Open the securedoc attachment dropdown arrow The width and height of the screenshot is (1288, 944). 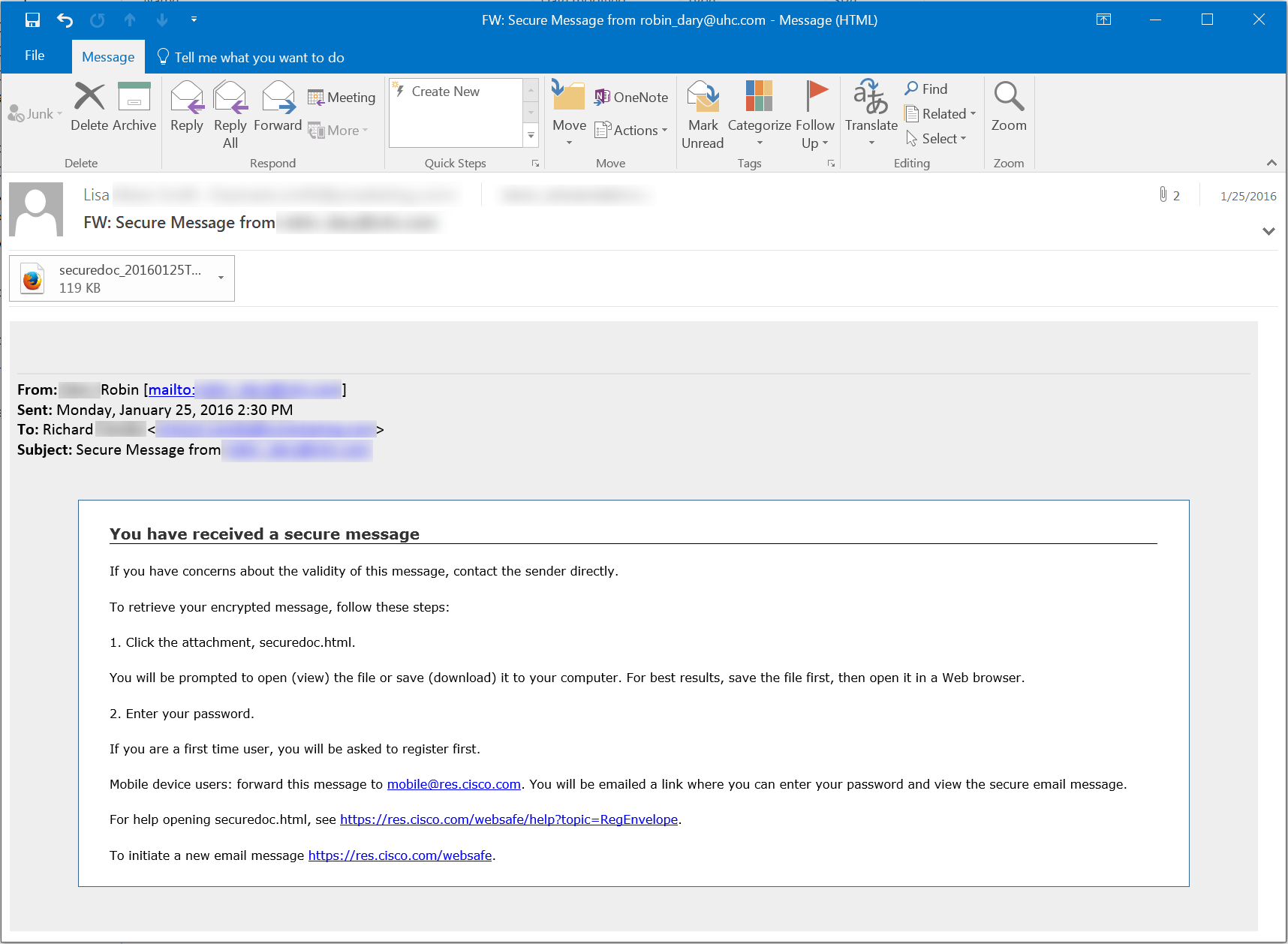point(221,278)
